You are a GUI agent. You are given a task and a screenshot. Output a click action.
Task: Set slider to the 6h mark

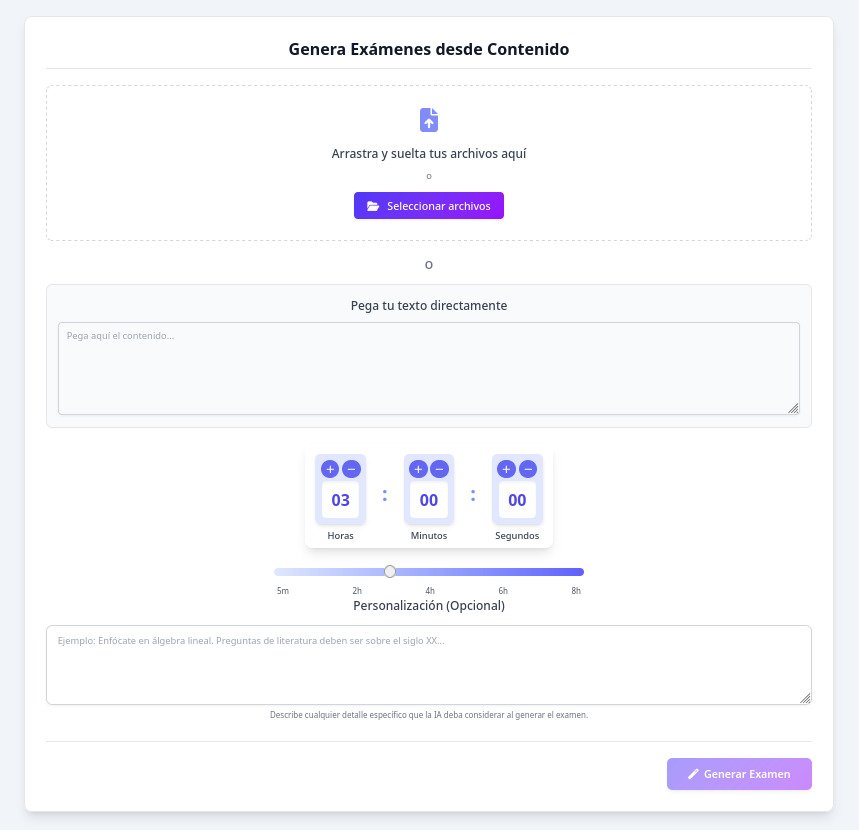(x=503, y=572)
